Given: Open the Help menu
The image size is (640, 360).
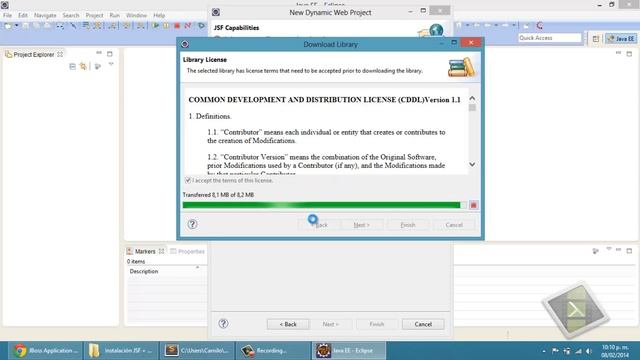Looking at the screenshot, I should [x=159, y=15].
